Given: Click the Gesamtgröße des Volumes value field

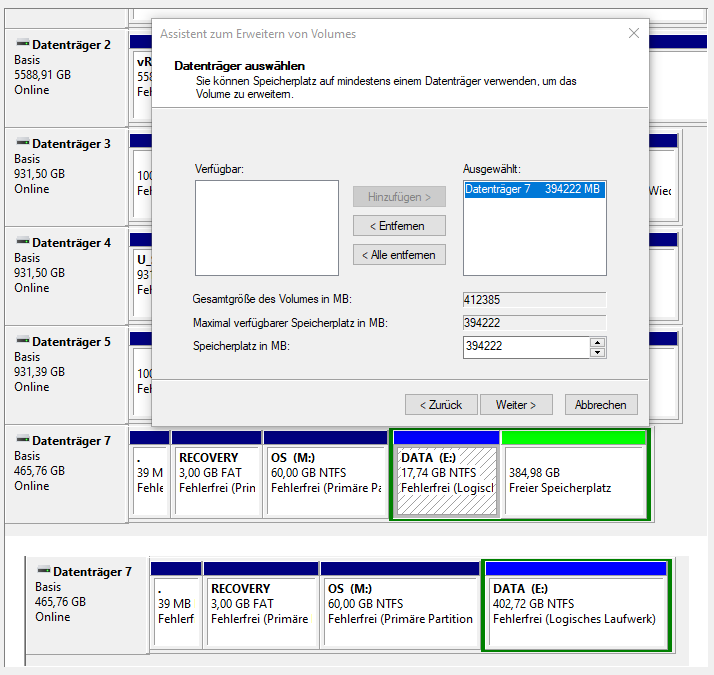Looking at the screenshot, I should click(x=534, y=300).
